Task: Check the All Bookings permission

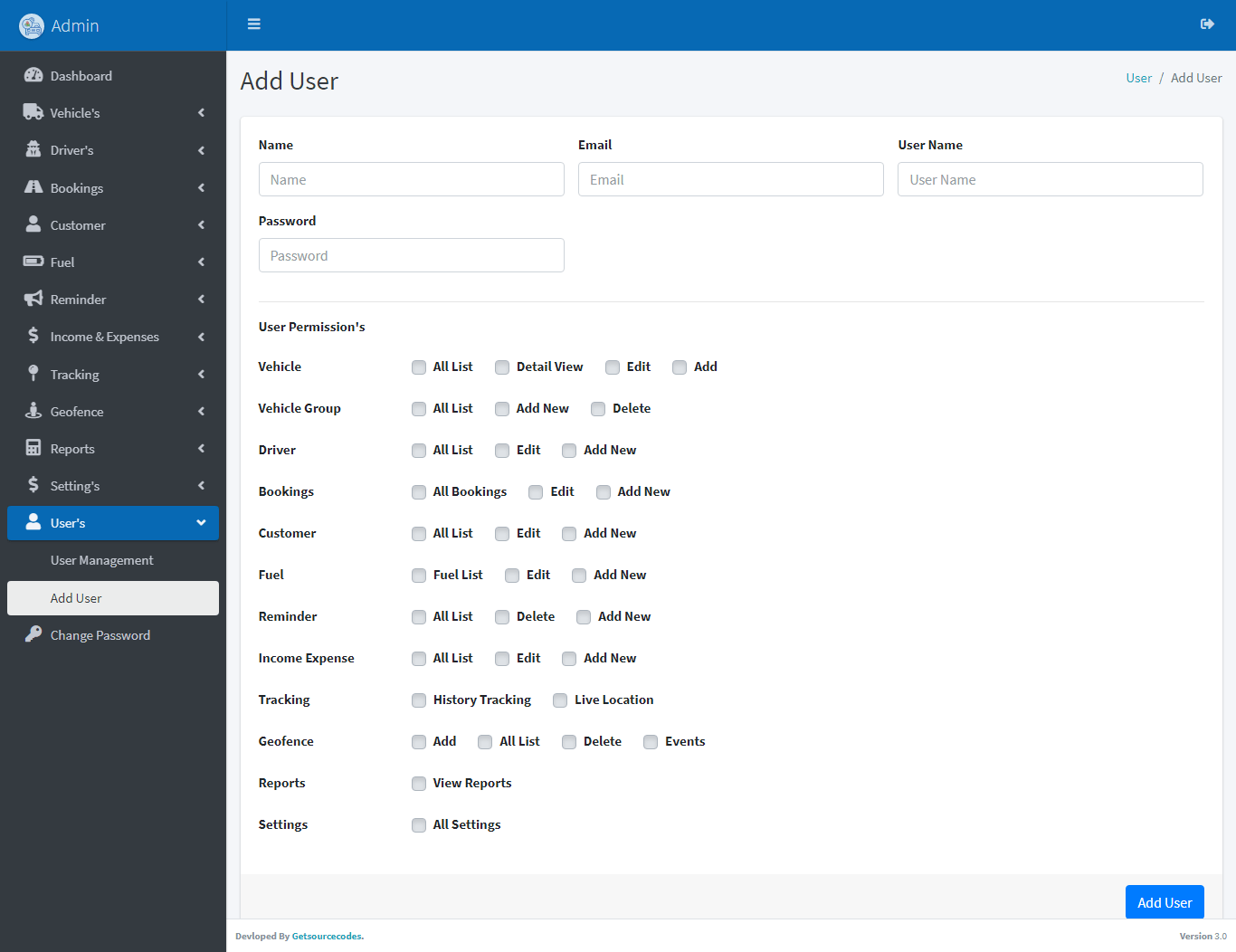Action: pos(418,491)
